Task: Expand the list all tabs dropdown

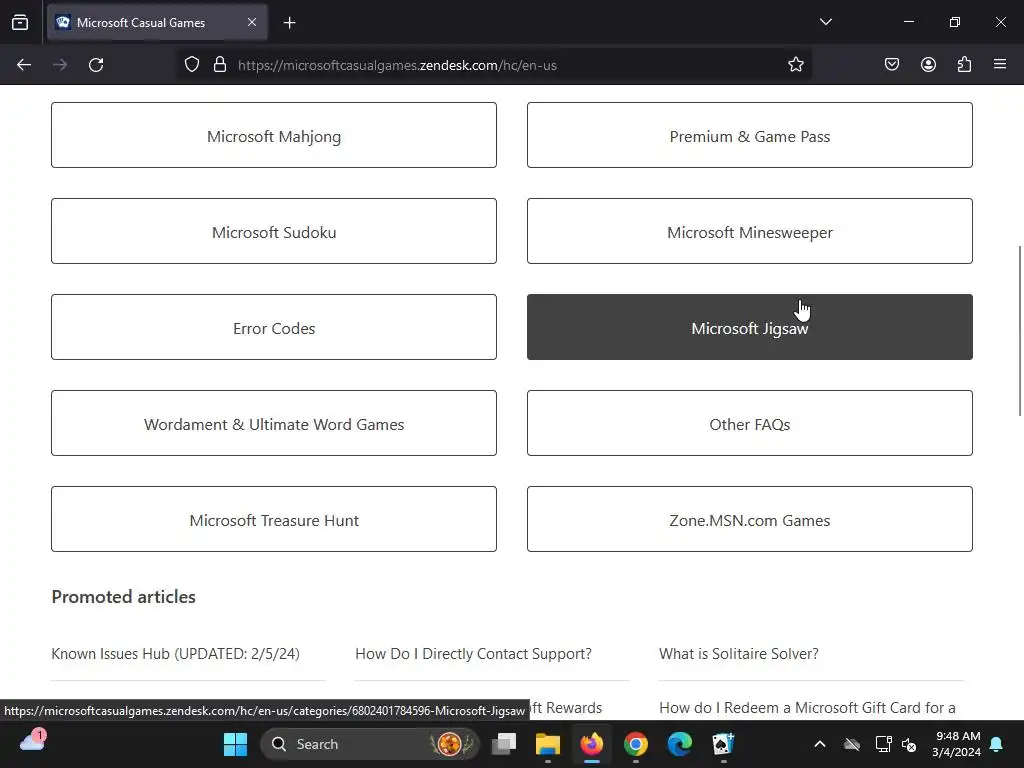Action: [825, 22]
